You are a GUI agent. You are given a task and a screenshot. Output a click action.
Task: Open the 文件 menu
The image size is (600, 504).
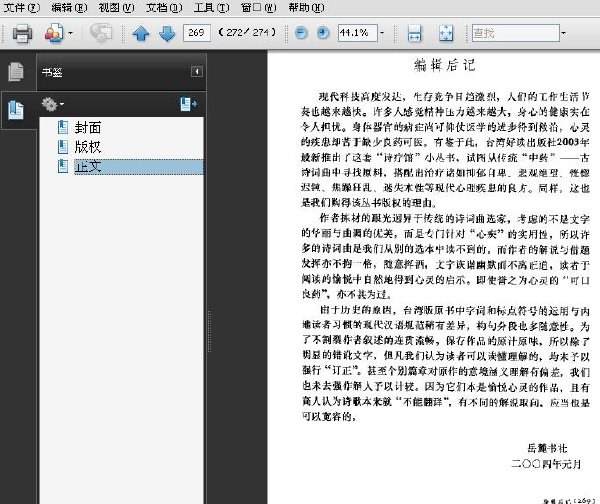click(x=21, y=7)
